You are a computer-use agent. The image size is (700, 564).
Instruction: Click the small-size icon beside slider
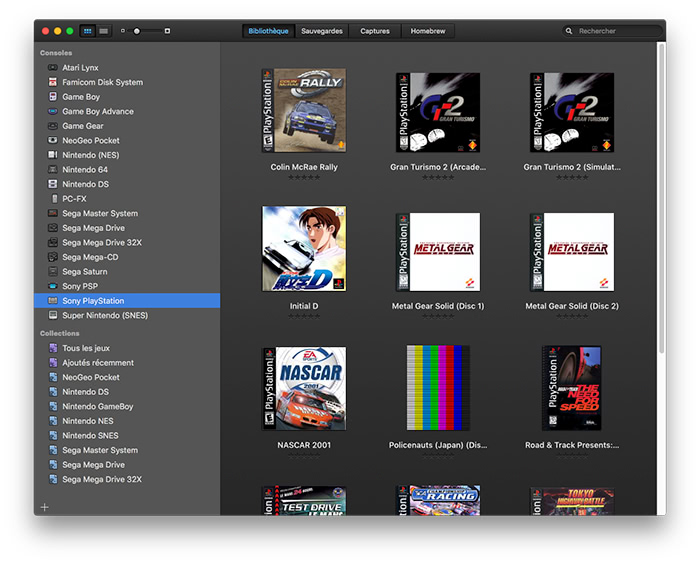123,31
